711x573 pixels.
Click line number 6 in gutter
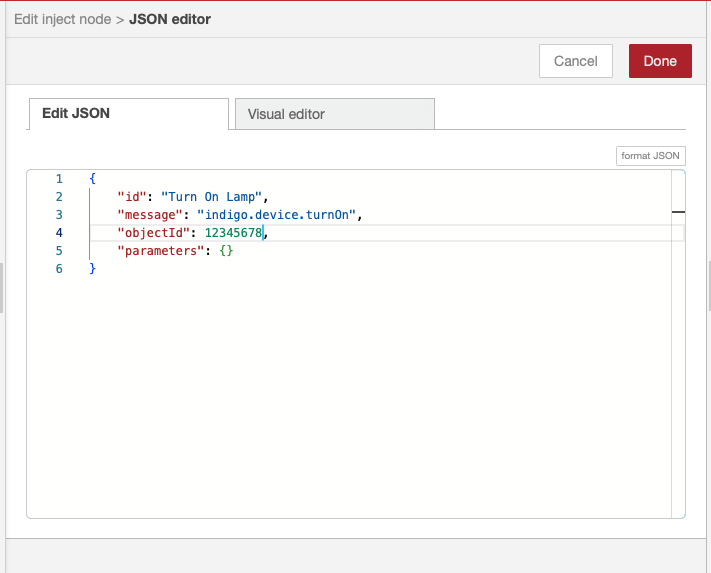(x=59, y=269)
